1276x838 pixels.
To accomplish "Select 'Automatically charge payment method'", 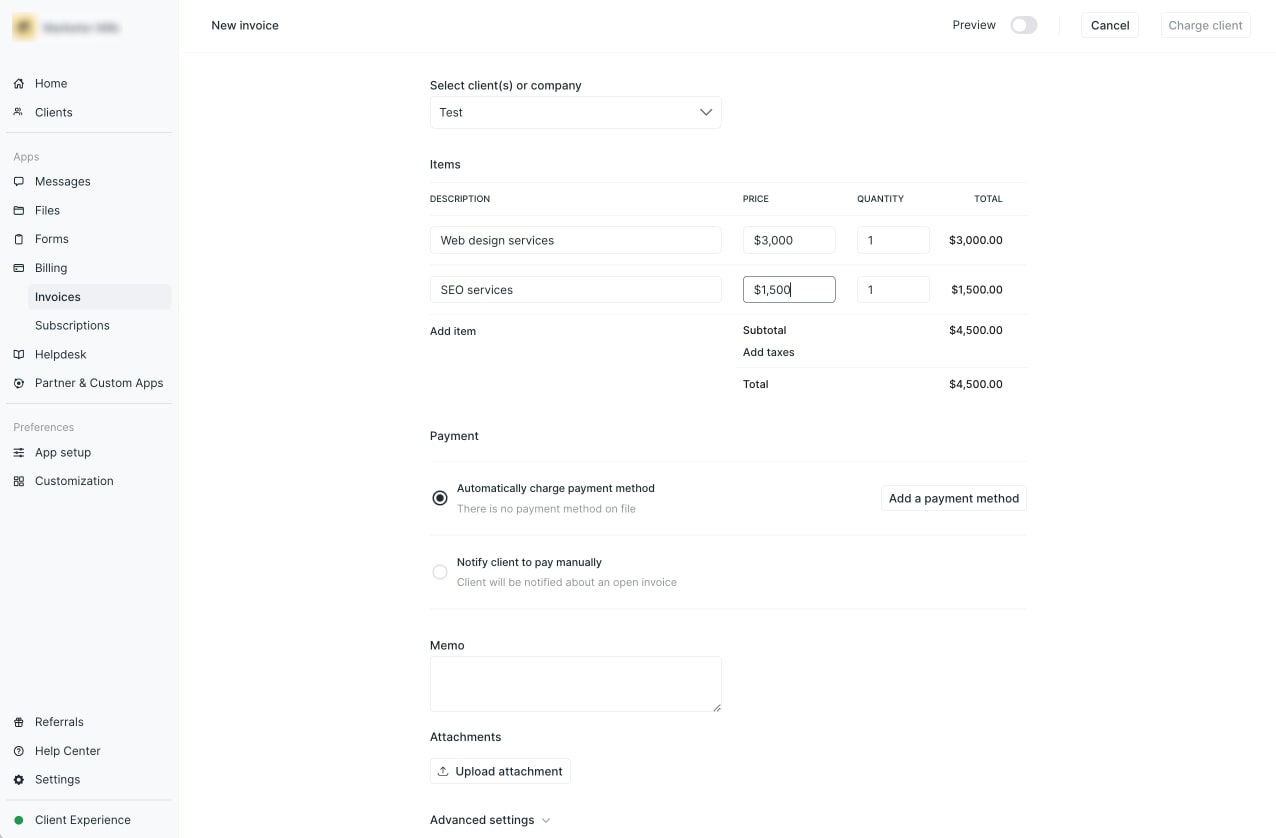I will [440, 497].
